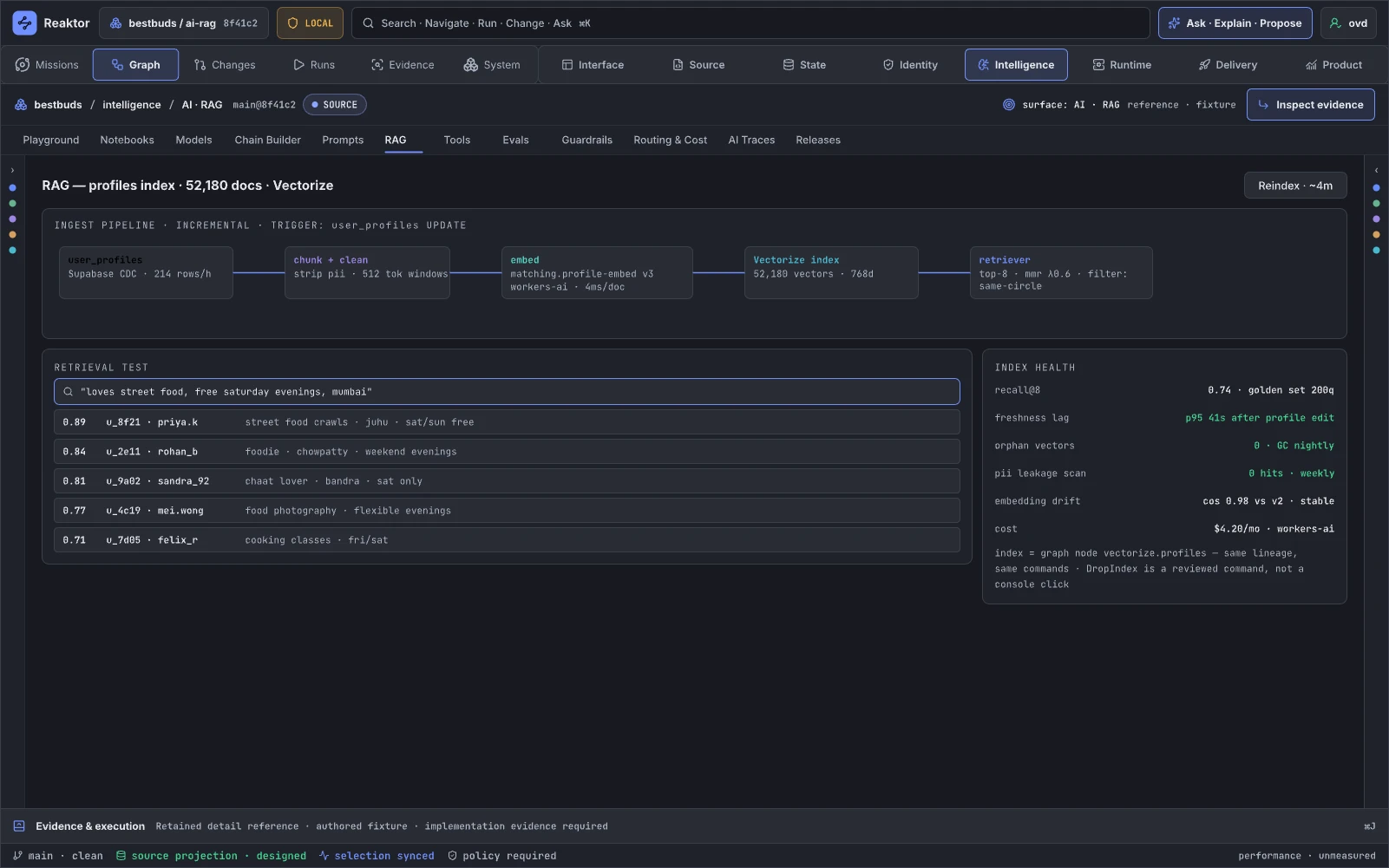The height and width of the screenshot is (868, 1389).
Task: Select the Vectorize index pipeline node
Action: coord(831,272)
